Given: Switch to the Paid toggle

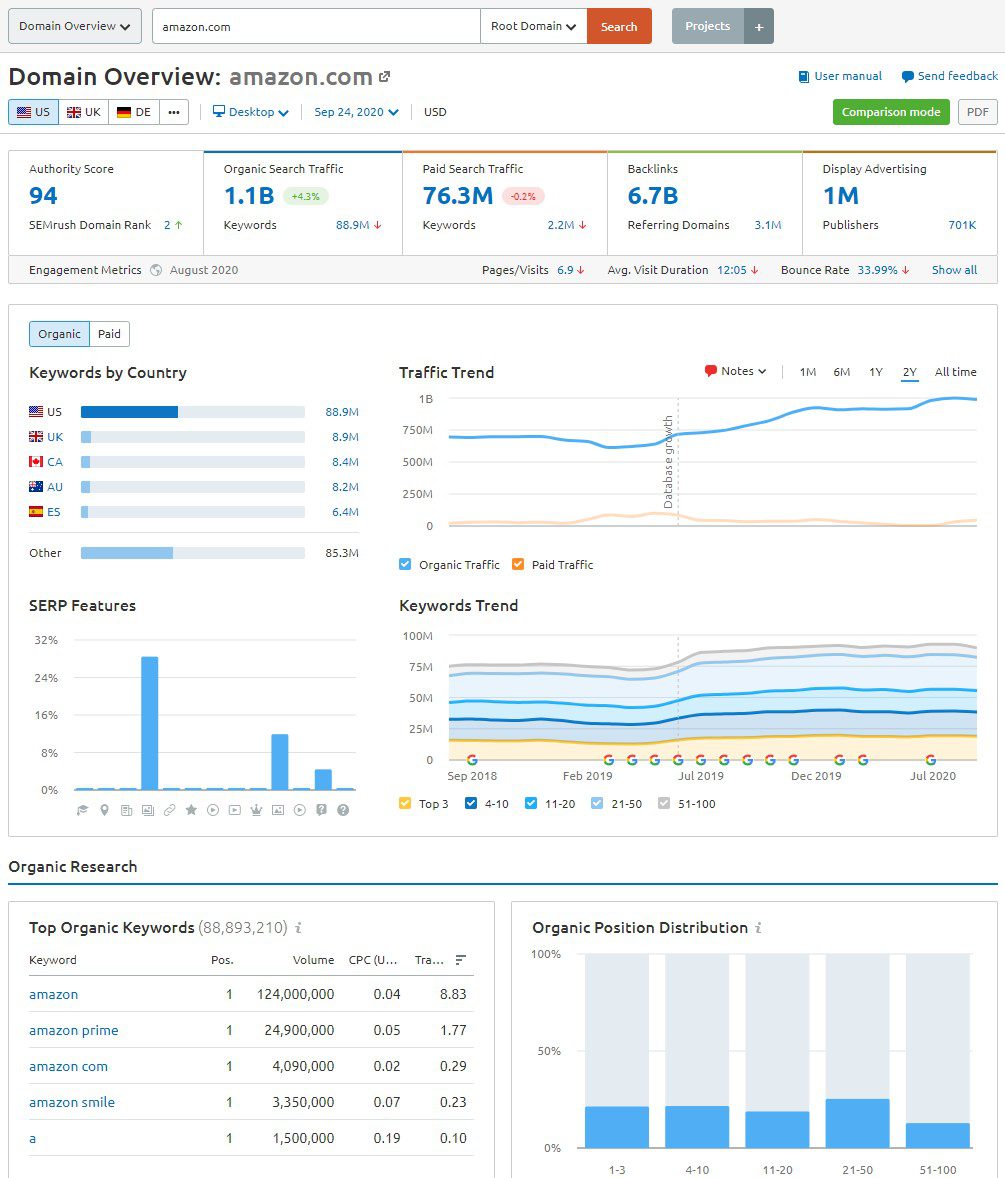Looking at the screenshot, I should point(109,334).
